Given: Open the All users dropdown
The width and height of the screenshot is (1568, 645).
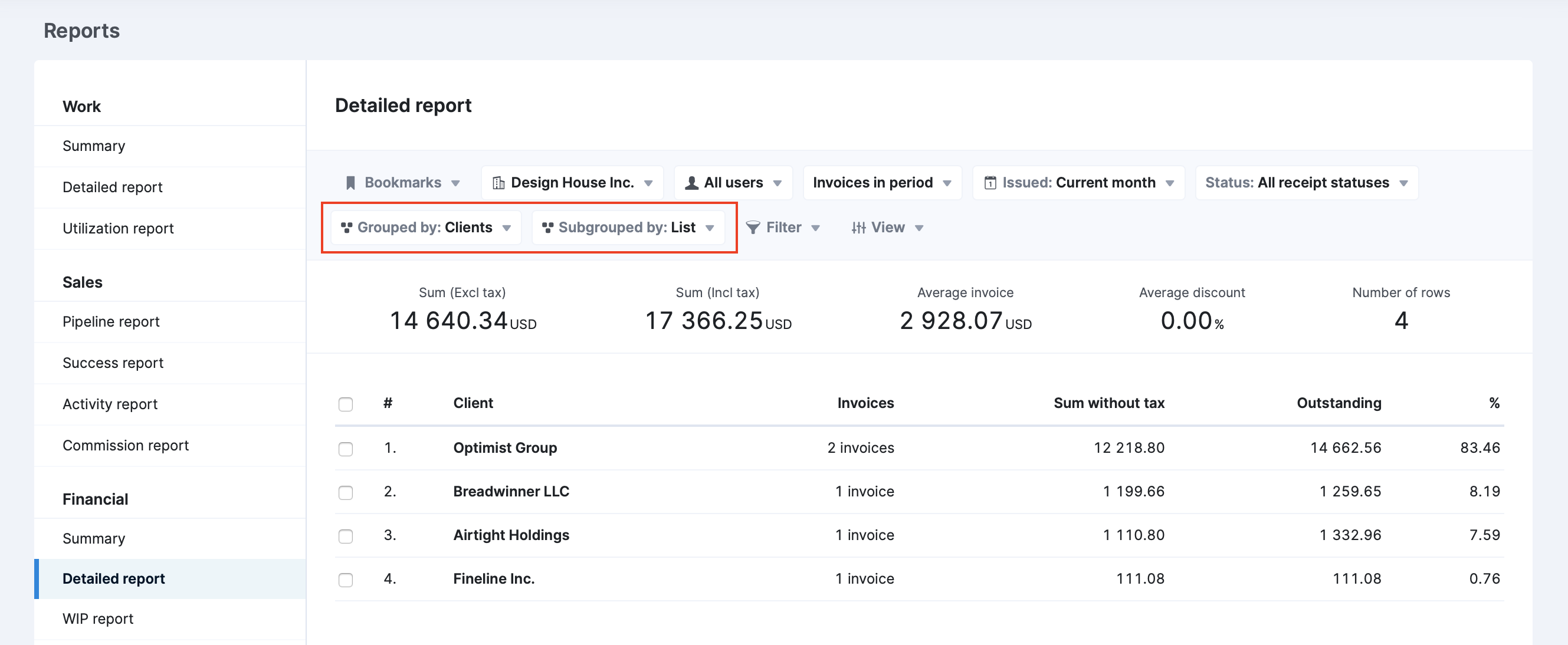Looking at the screenshot, I should pos(733,183).
